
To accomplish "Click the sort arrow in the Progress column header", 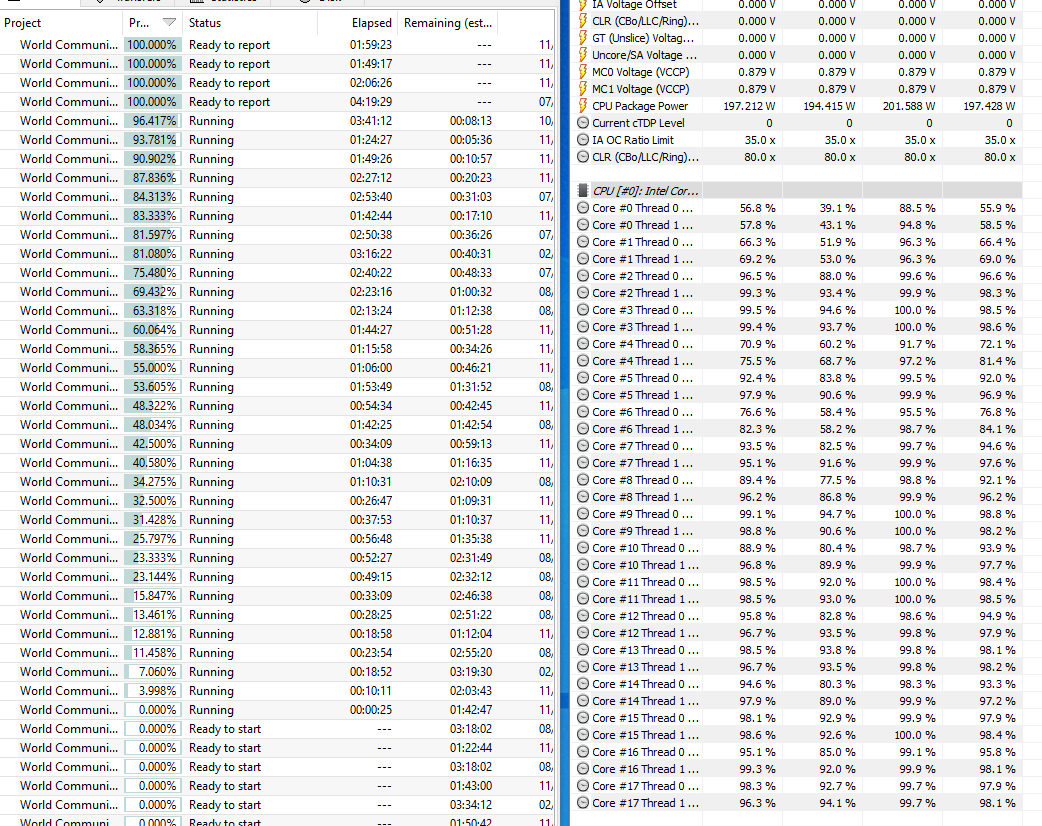I will click(x=169, y=23).
